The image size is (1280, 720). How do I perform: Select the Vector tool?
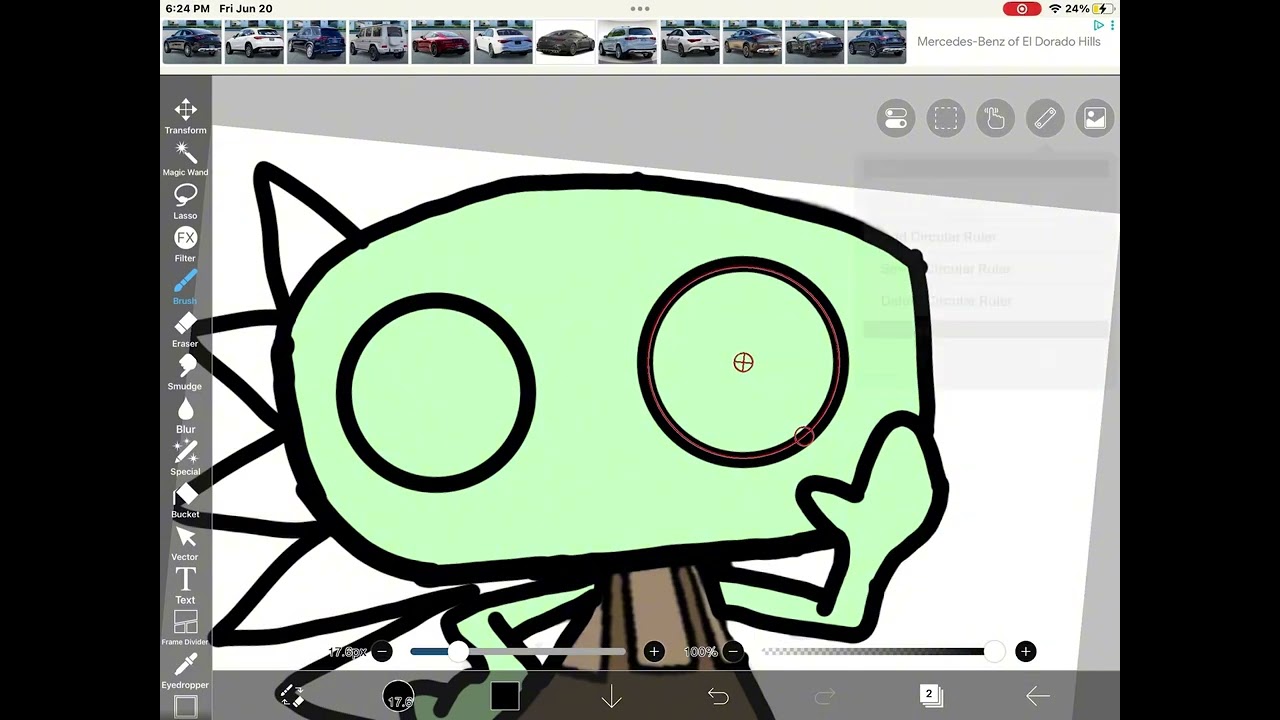coord(185,544)
